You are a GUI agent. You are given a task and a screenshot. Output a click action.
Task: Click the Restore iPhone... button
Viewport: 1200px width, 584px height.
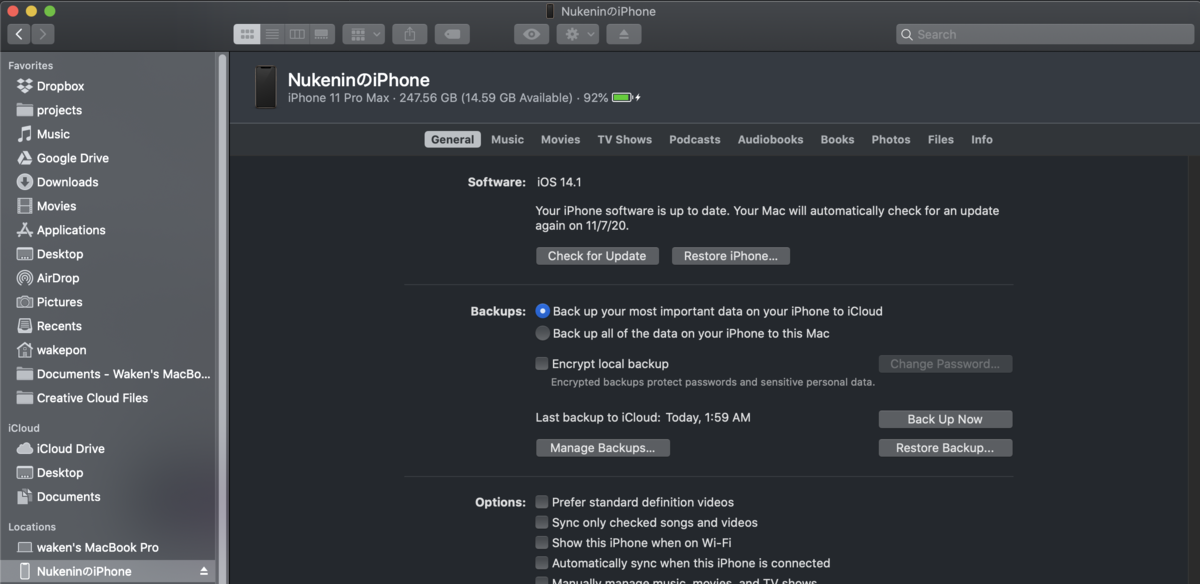pyautogui.click(x=731, y=256)
